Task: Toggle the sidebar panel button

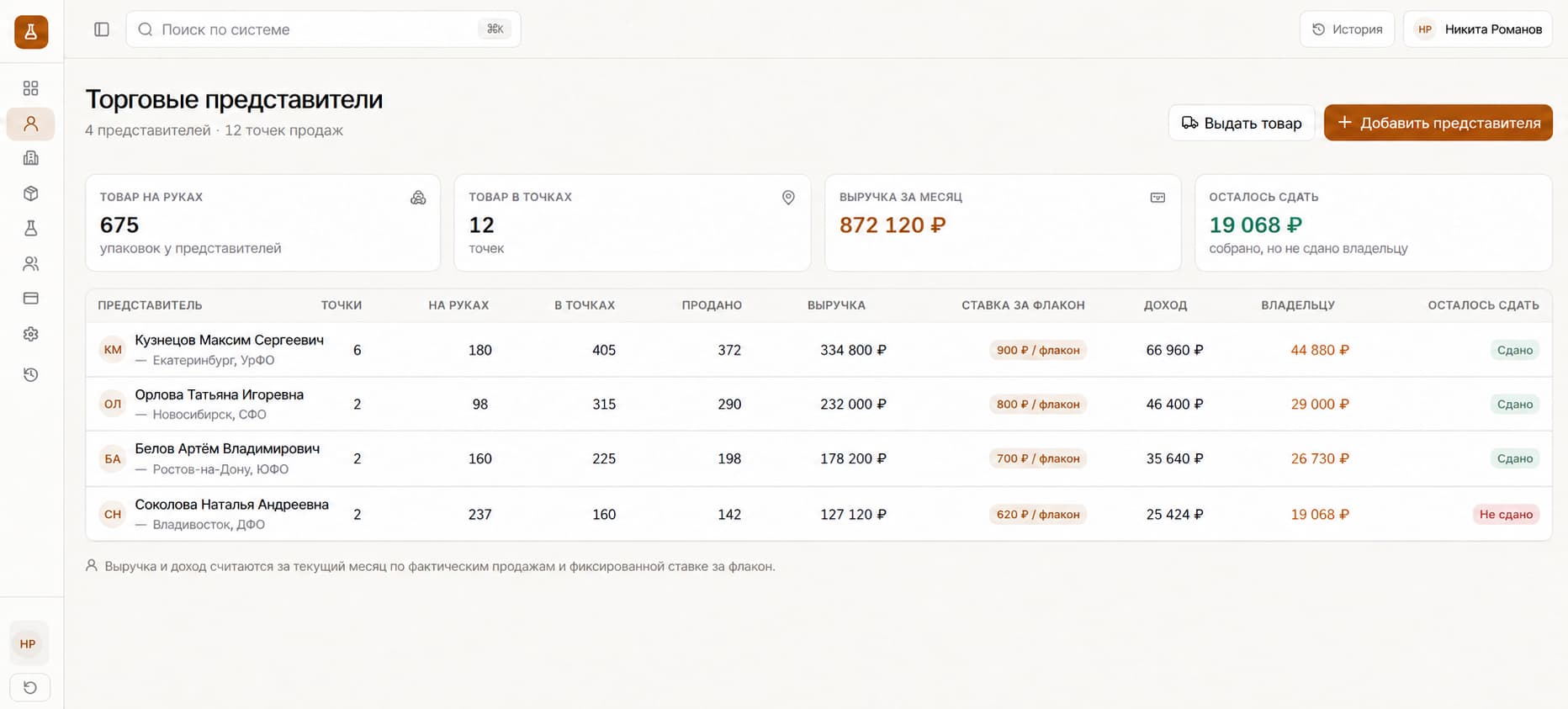Action: pos(102,29)
